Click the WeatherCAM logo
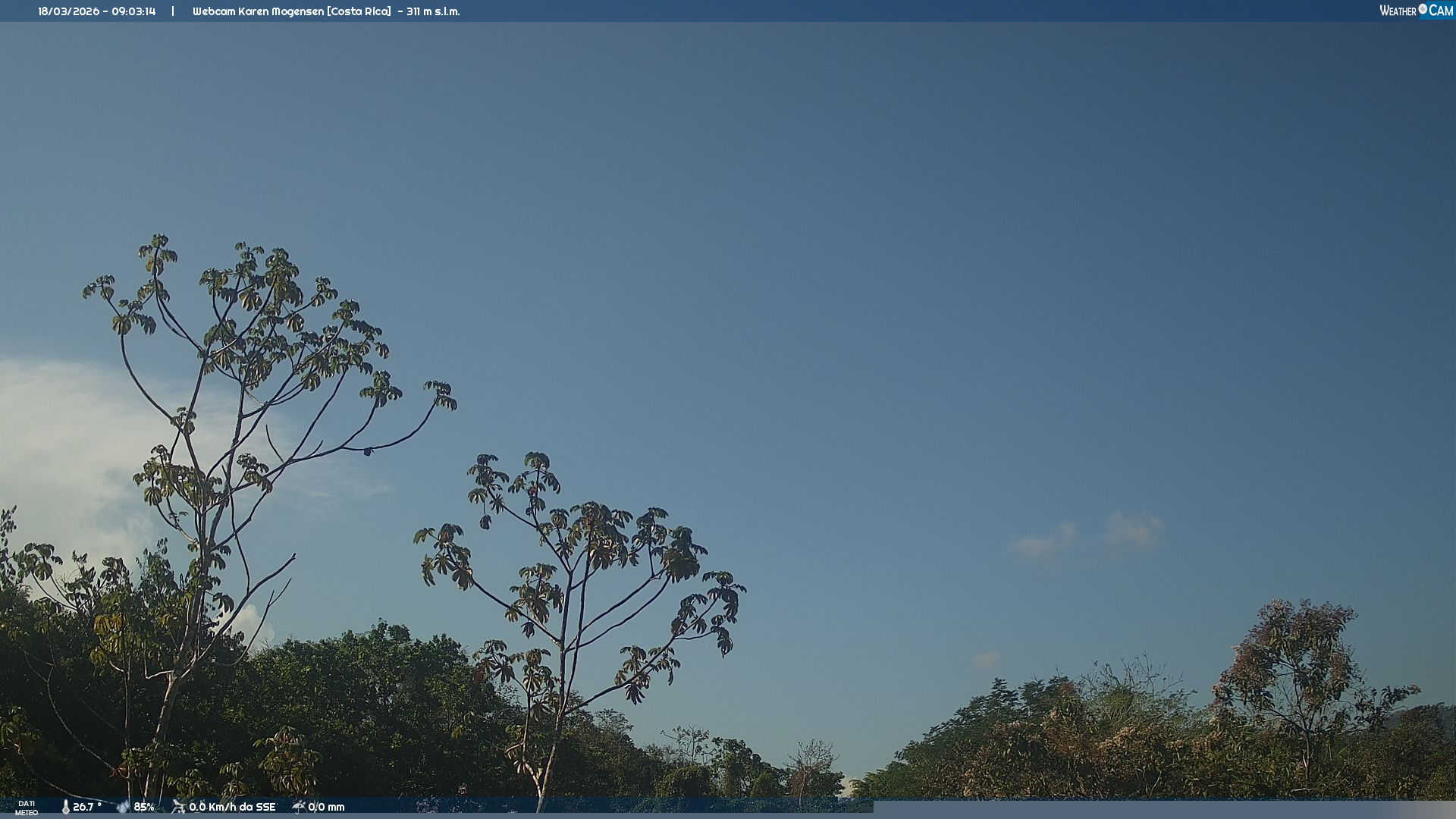1456x819 pixels. 1416,11
